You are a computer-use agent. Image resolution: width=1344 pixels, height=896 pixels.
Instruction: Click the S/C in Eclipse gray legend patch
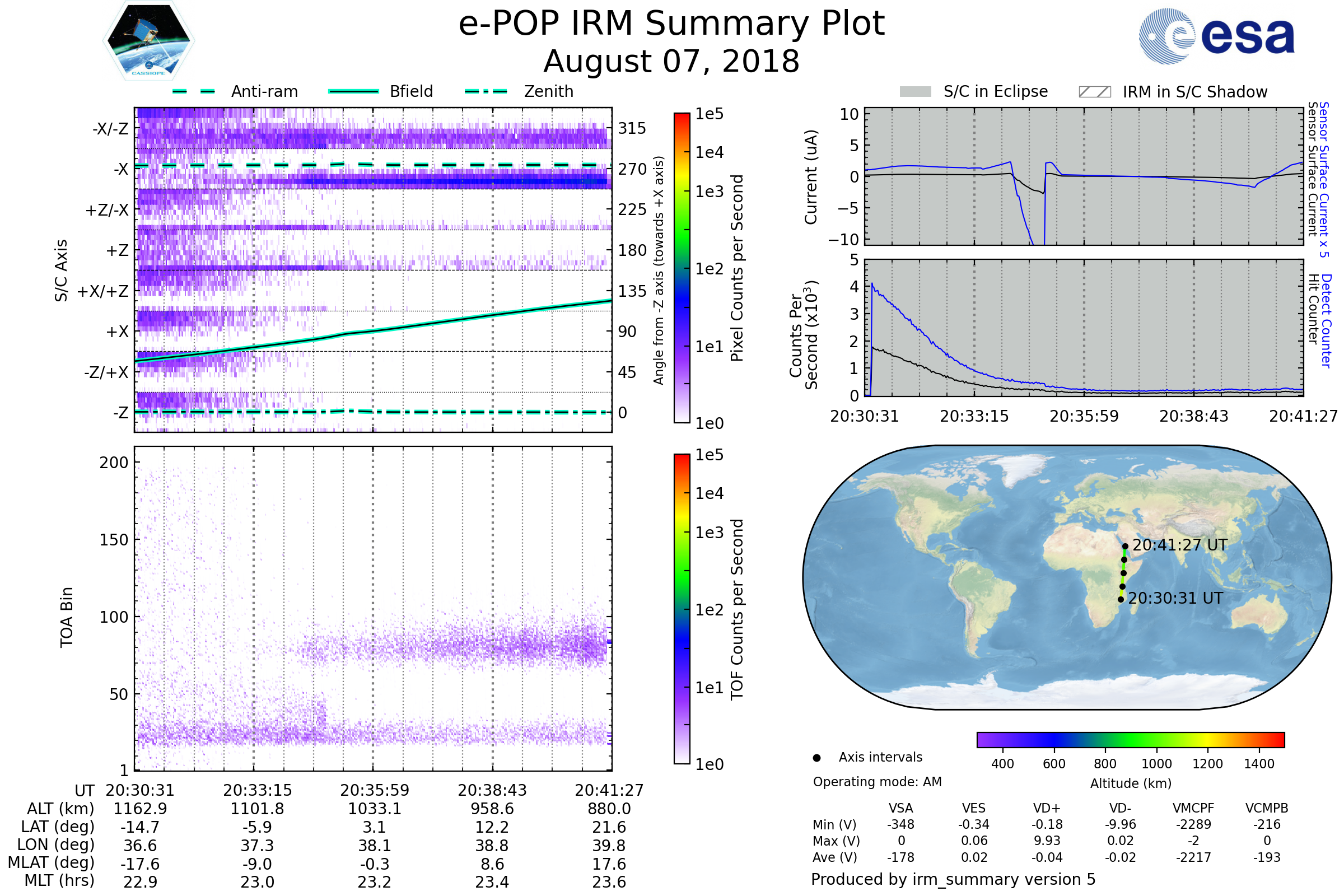tap(915, 92)
